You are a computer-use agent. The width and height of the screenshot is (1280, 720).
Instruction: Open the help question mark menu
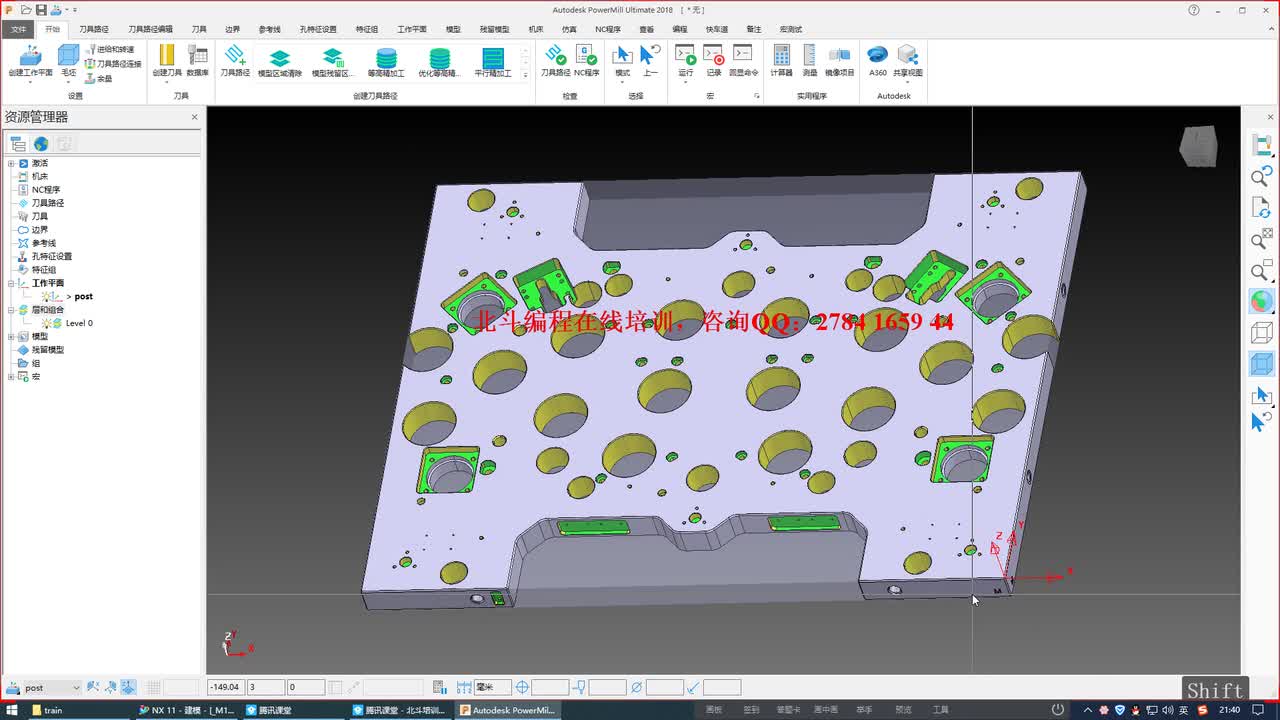[1194, 10]
